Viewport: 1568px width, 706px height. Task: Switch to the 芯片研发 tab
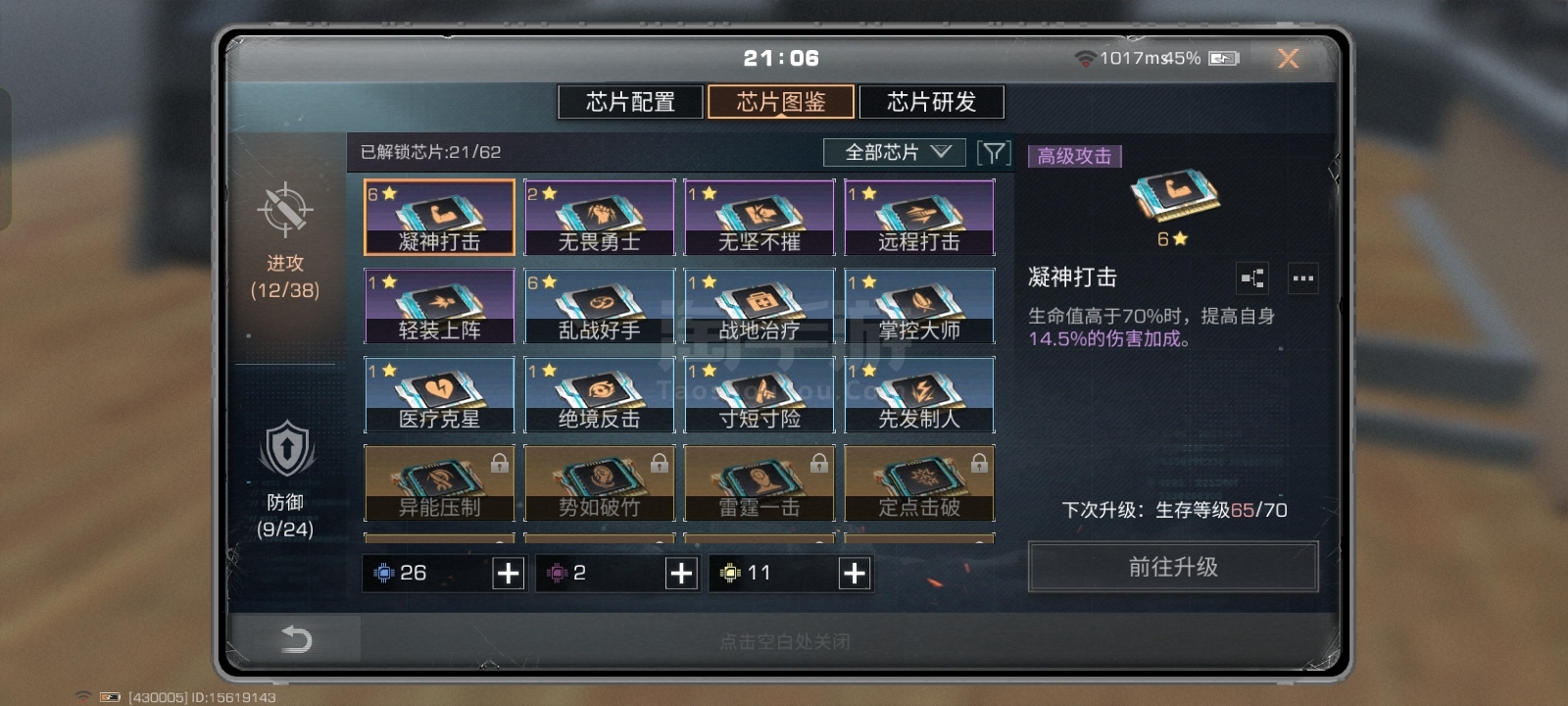pyautogui.click(x=931, y=102)
